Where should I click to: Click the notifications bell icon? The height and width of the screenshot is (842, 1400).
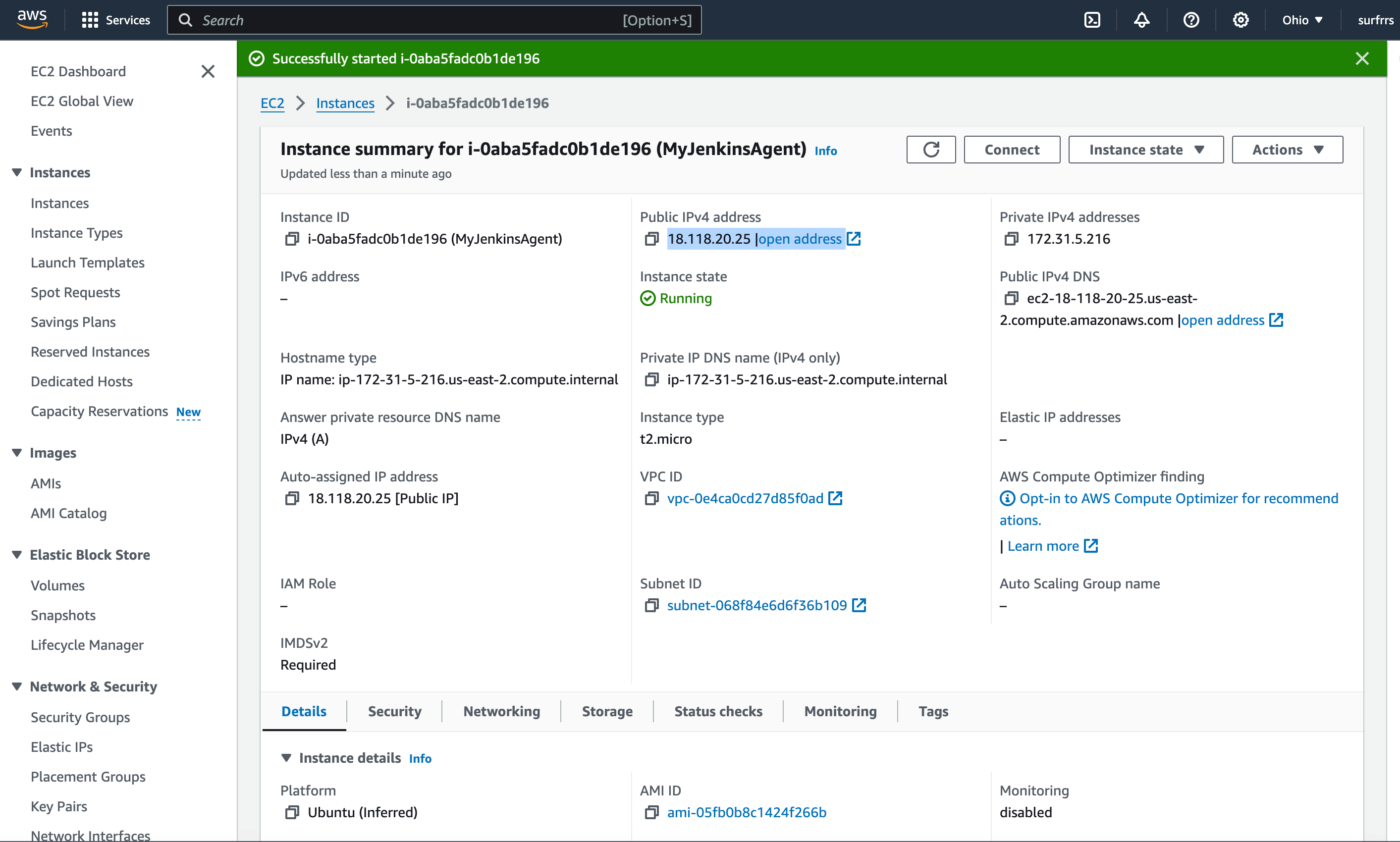click(1141, 20)
